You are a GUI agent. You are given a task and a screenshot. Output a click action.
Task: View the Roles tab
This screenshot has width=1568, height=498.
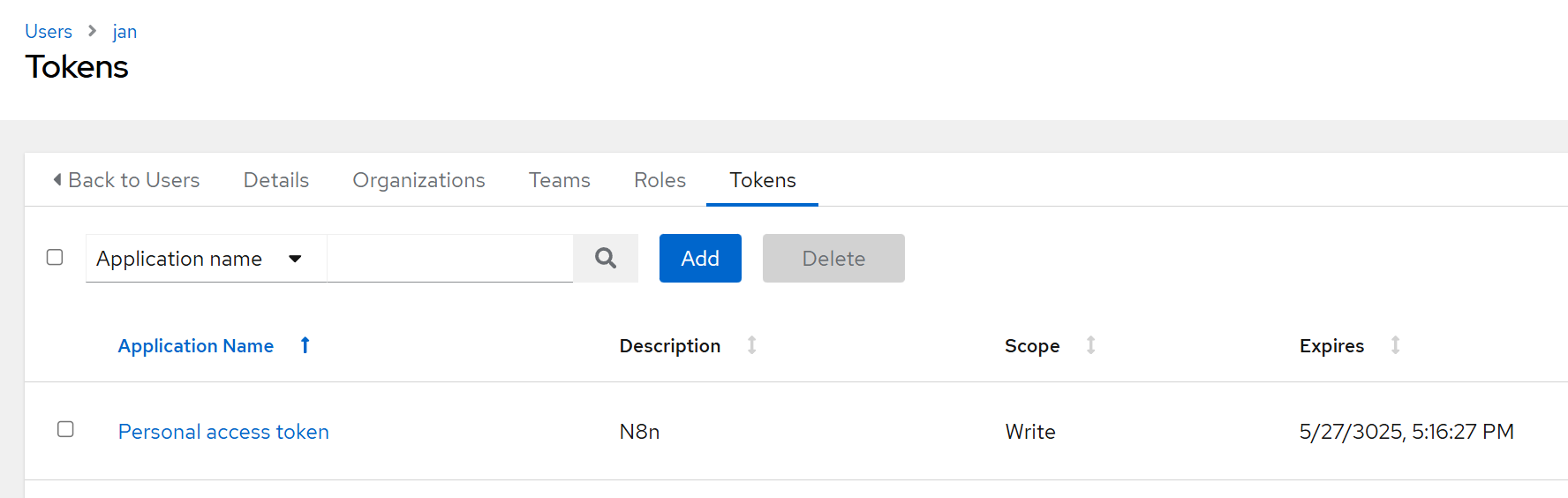(x=660, y=180)
